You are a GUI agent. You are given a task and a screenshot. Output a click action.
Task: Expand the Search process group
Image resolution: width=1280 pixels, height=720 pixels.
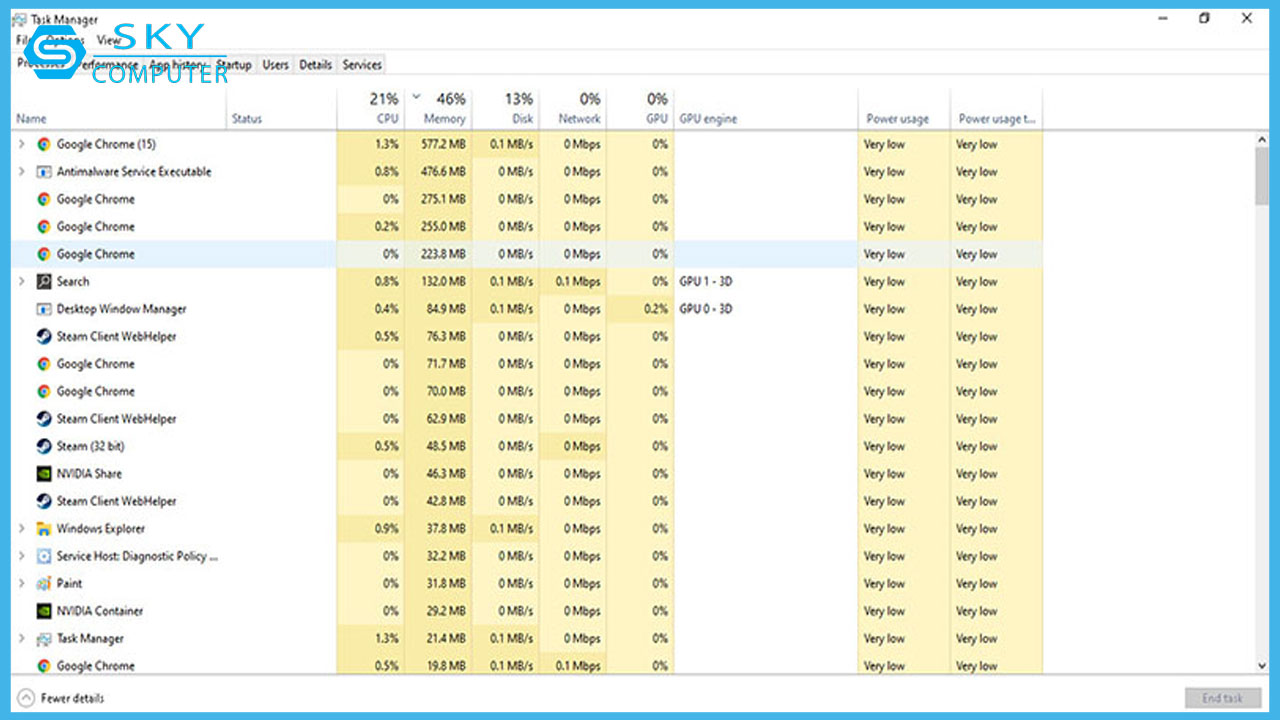click(22, 281)
